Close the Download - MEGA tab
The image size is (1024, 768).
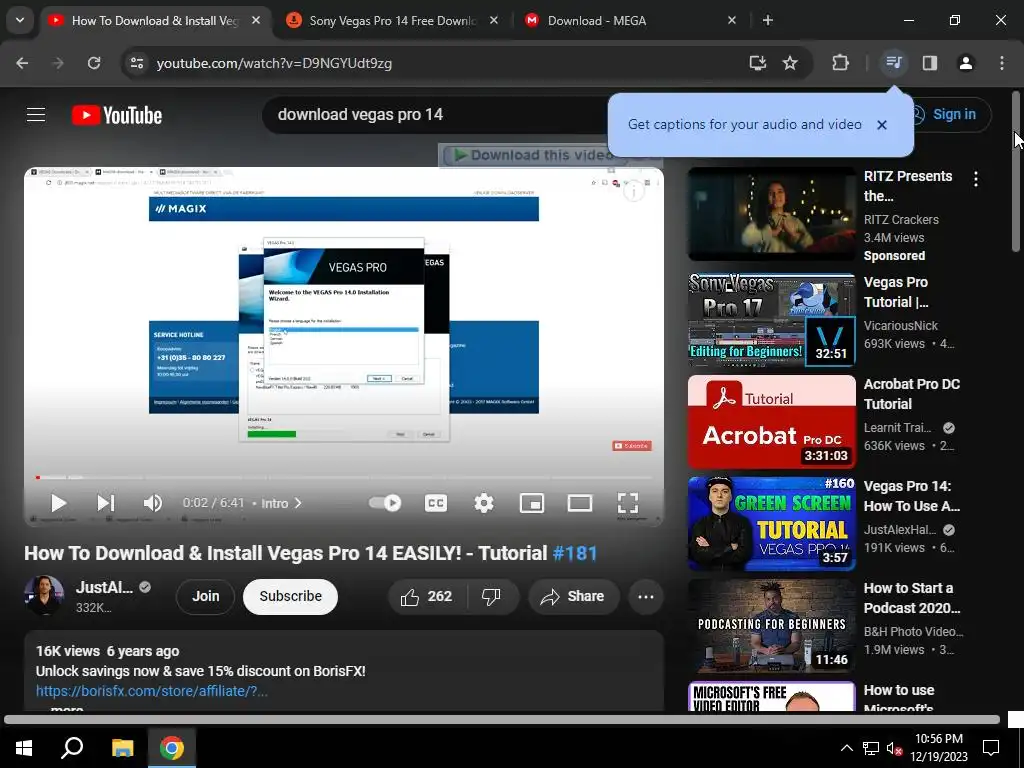(731, 20)
